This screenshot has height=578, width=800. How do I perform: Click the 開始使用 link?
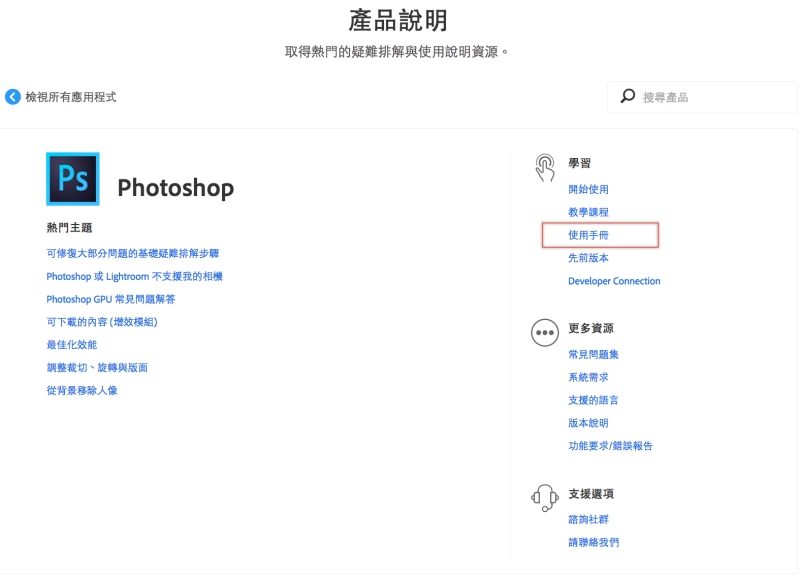click(x=588, y=189)
